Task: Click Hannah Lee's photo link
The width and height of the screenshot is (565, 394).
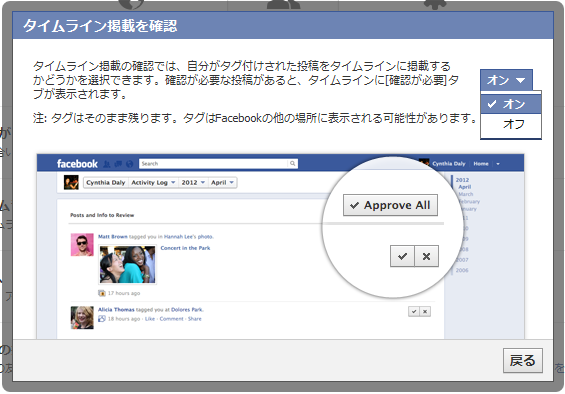Action: tap(189, 236)
